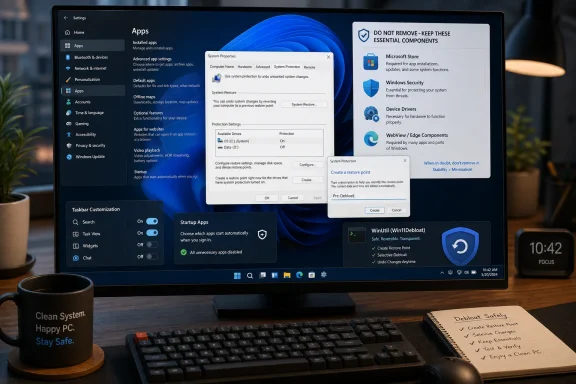Image resolution: width=576 pixels, height=384 pixels.
Task: Open Installed apps in Apps settings
Action: tap(153, 45)
